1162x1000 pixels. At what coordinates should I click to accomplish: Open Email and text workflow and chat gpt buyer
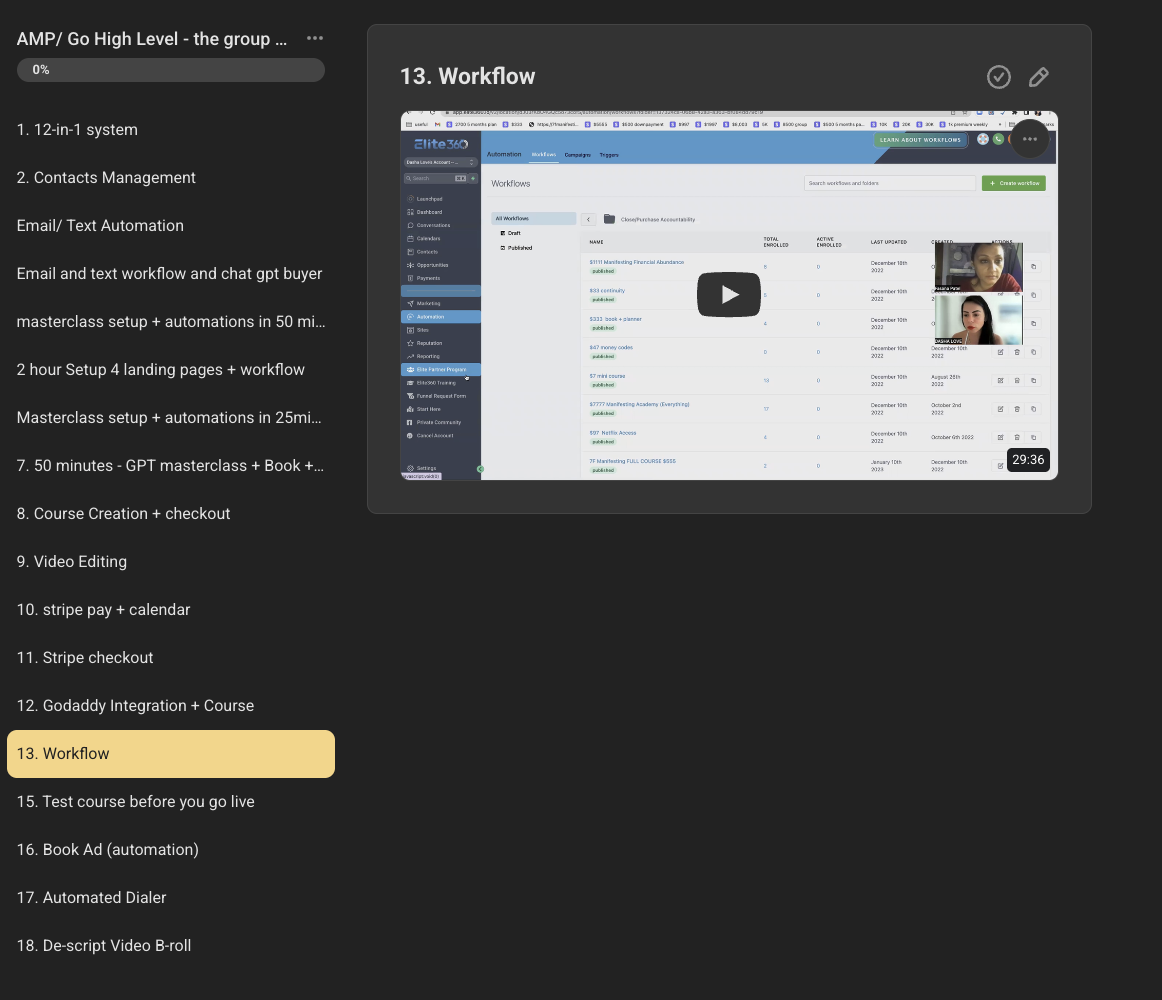170,274
